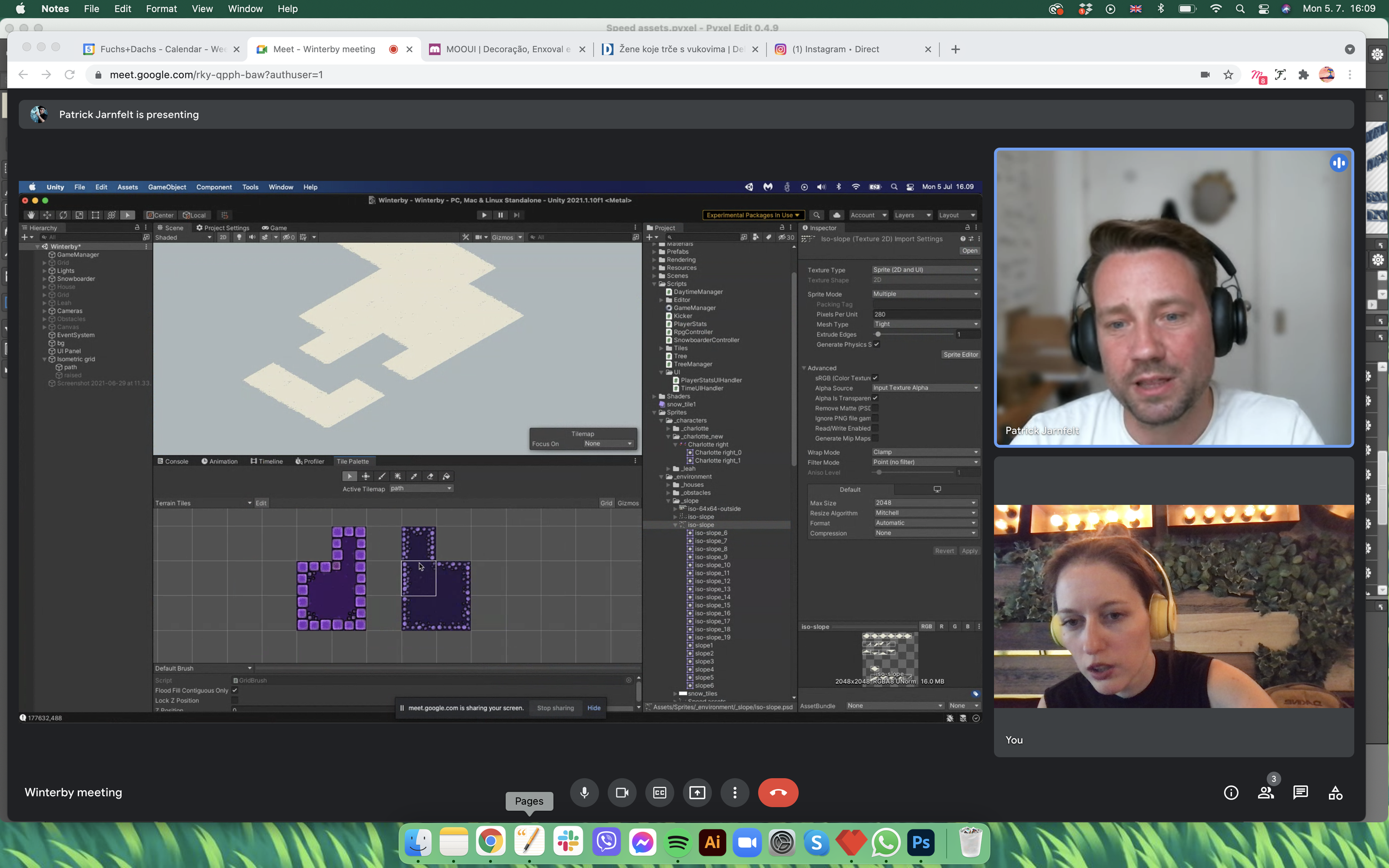Open Meet chat panel
This screenshot has height=868, width=1389.
pos(1300,792)
